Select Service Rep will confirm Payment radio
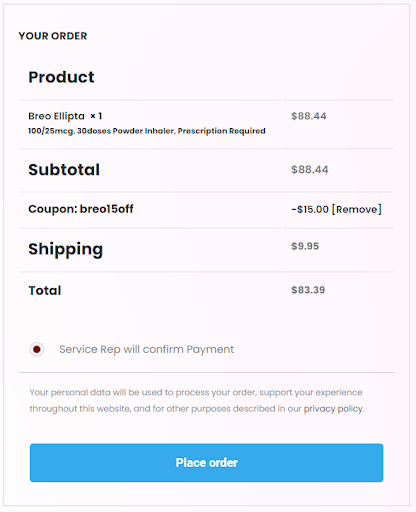 click(x=37, y=349)
